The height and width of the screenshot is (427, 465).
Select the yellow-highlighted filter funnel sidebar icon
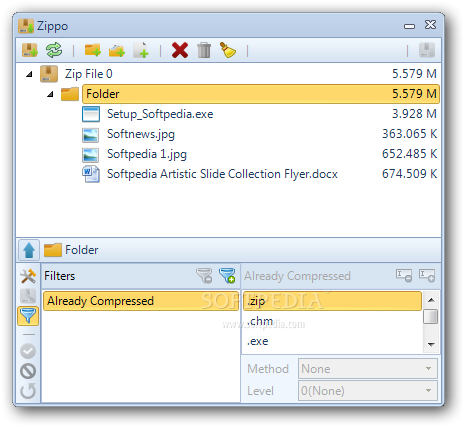[28, 316]
